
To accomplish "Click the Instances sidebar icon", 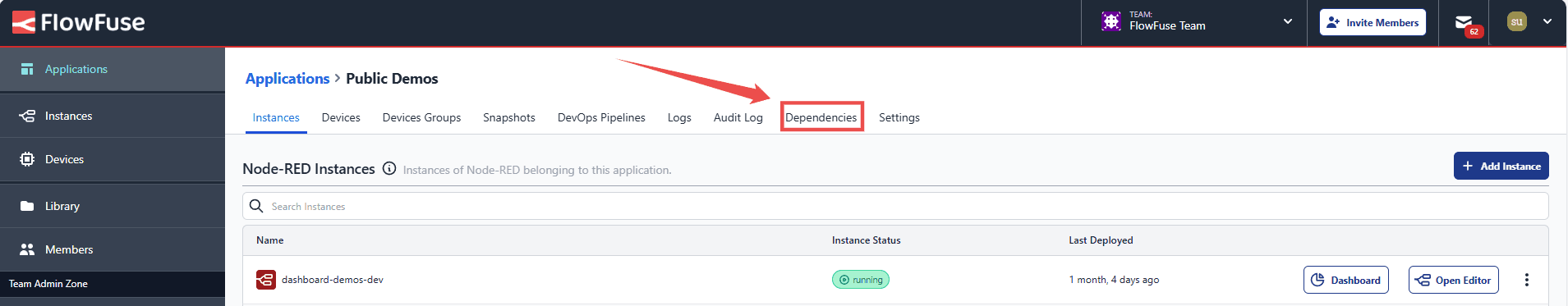I will pyautogui.click(x=27, y=116).
